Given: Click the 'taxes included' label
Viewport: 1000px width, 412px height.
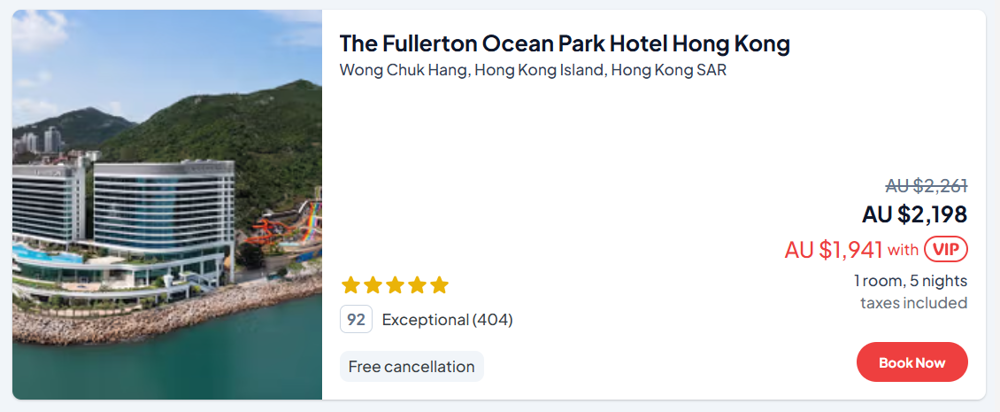Looking at the screenshot, I should [x=913, y=303].
